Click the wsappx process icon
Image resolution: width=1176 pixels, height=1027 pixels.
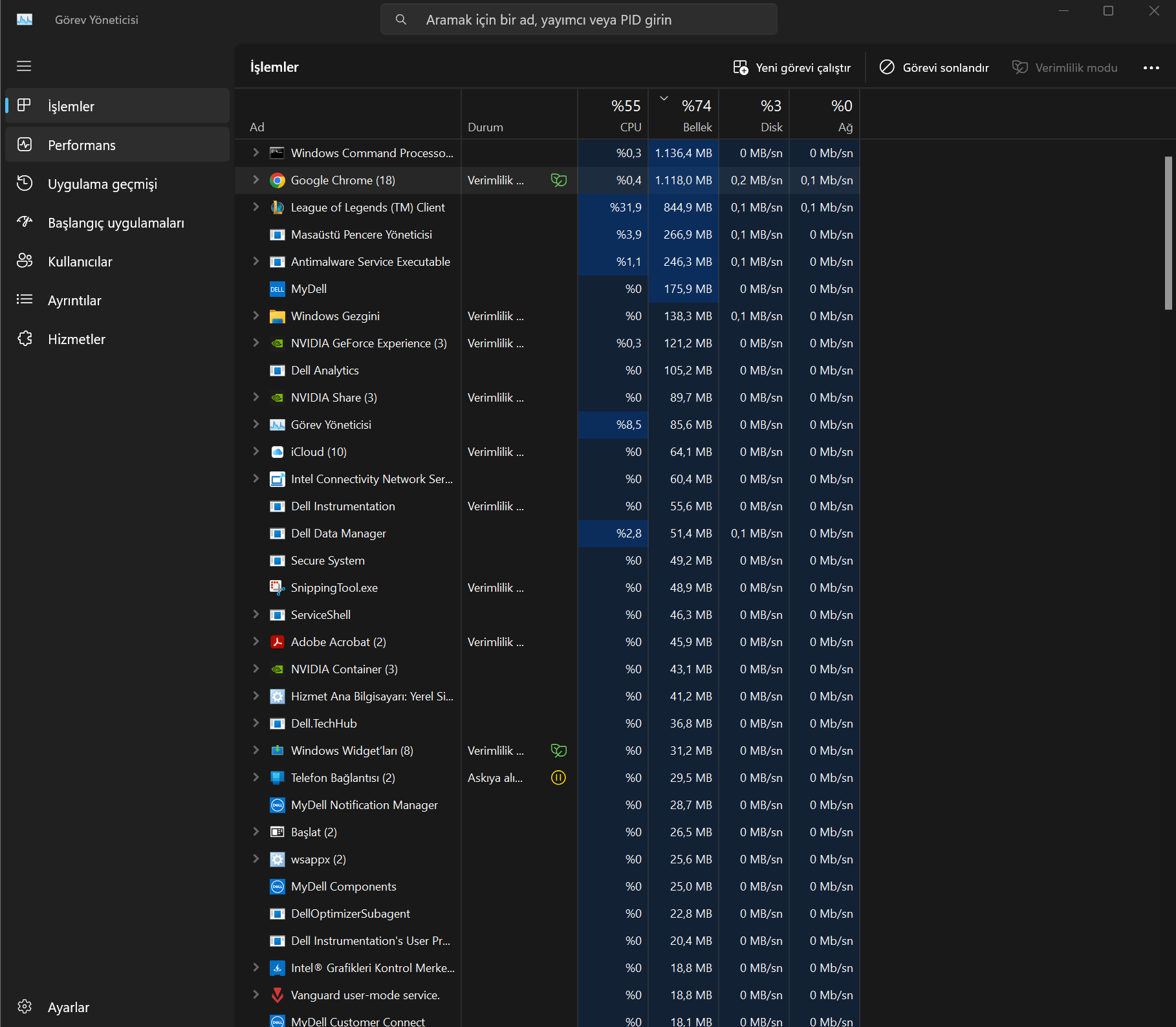(278, 859)
